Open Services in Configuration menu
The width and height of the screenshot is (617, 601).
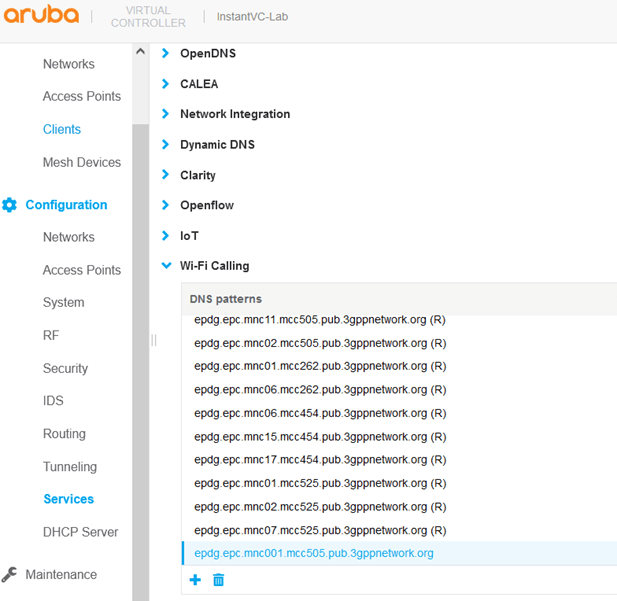[x=68, y=499]
